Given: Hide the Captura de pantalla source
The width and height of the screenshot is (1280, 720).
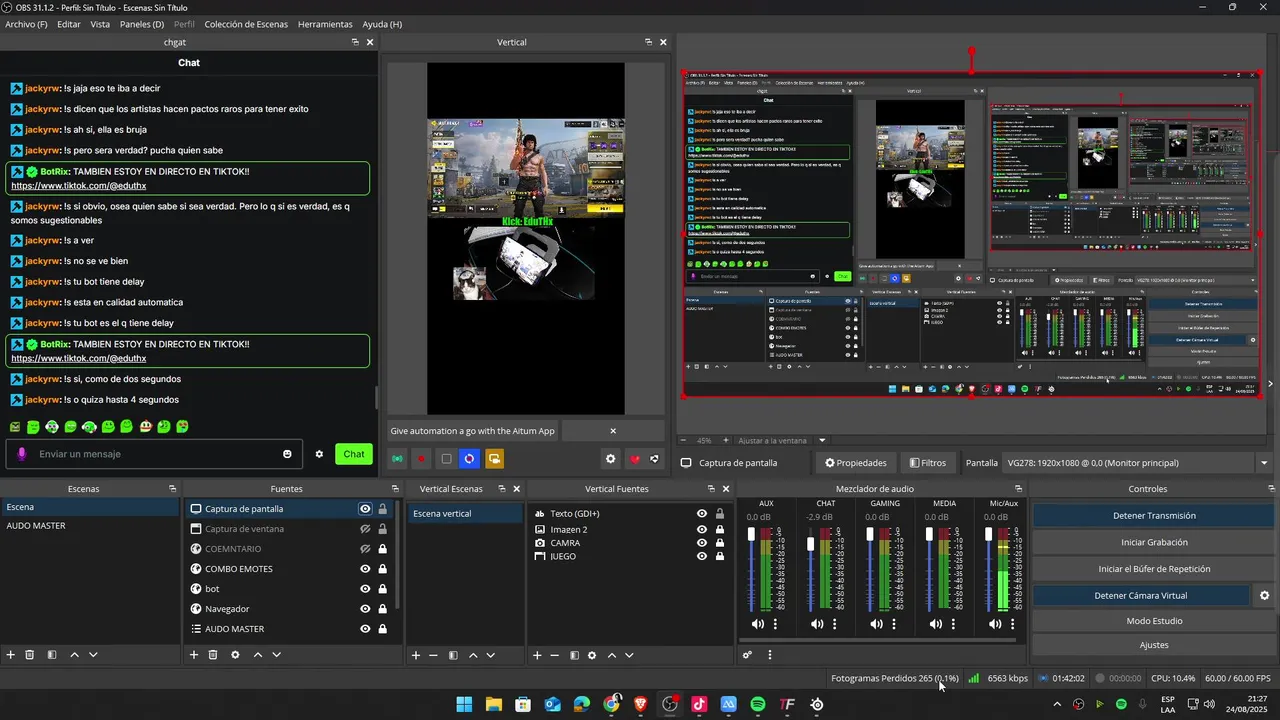Looking at the screenshot, I should (365, 509).
